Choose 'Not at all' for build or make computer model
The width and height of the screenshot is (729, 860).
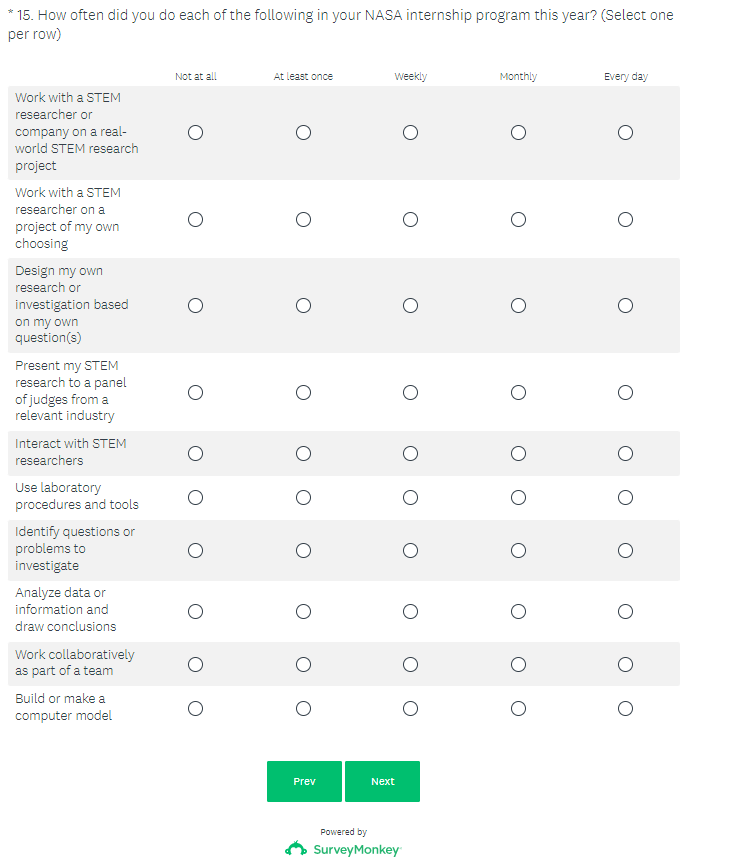(195, 708)
